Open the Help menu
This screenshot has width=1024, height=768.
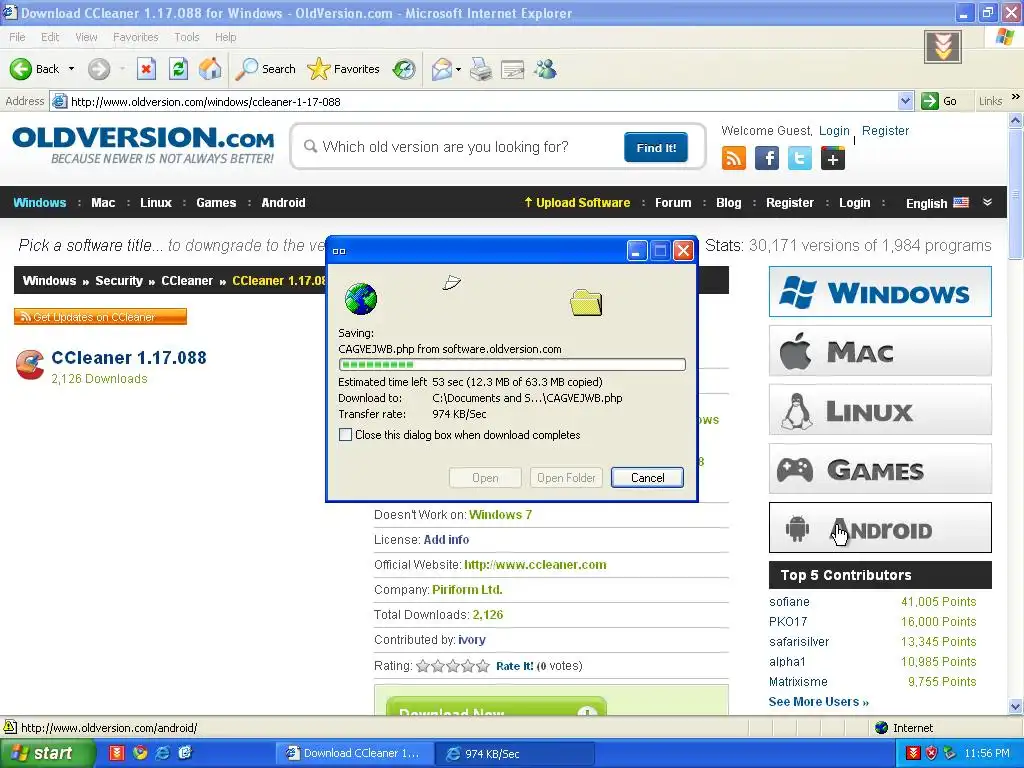(x=225, y=37)
